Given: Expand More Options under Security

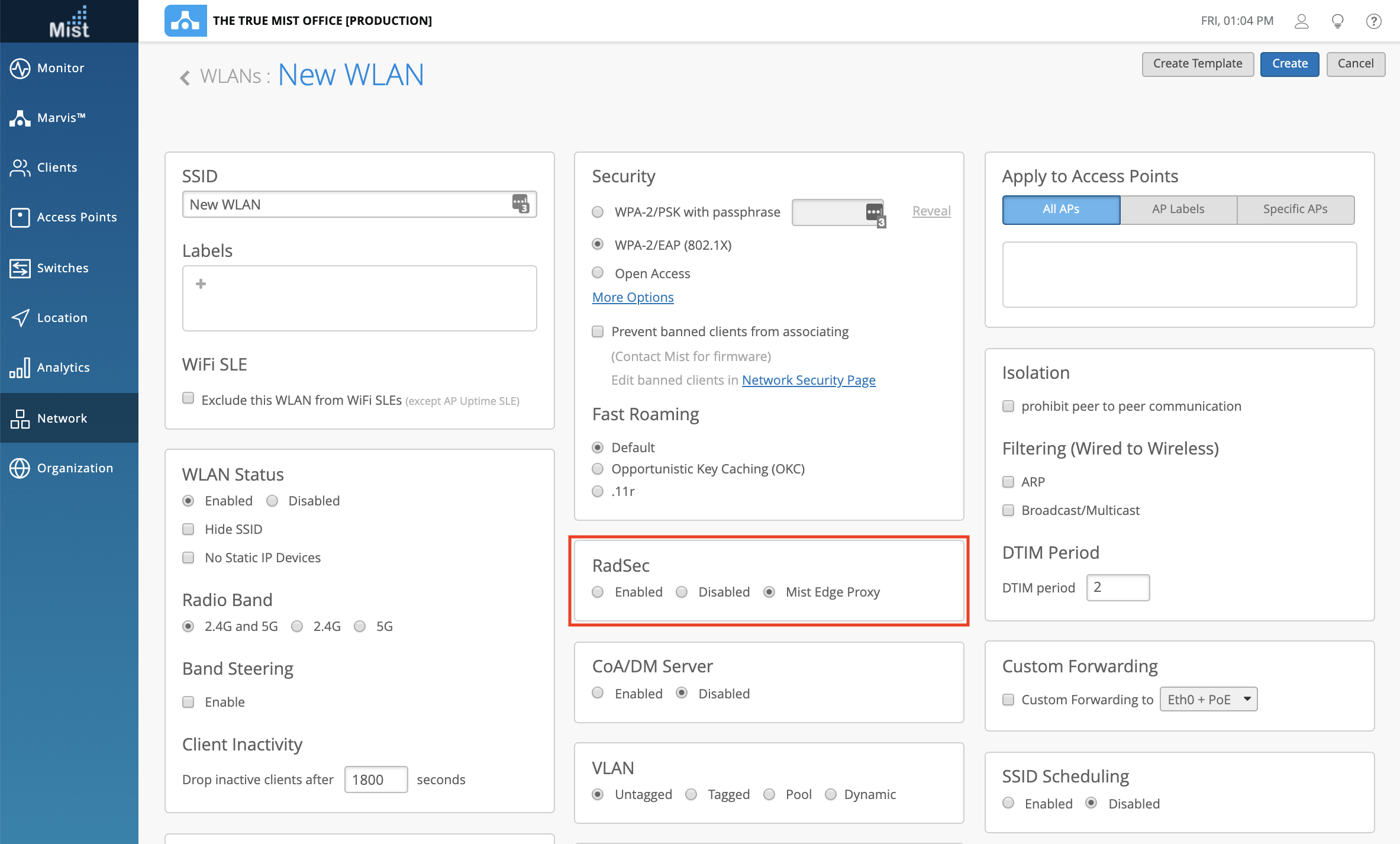Looking at the screenshot, I should [633, 297].
